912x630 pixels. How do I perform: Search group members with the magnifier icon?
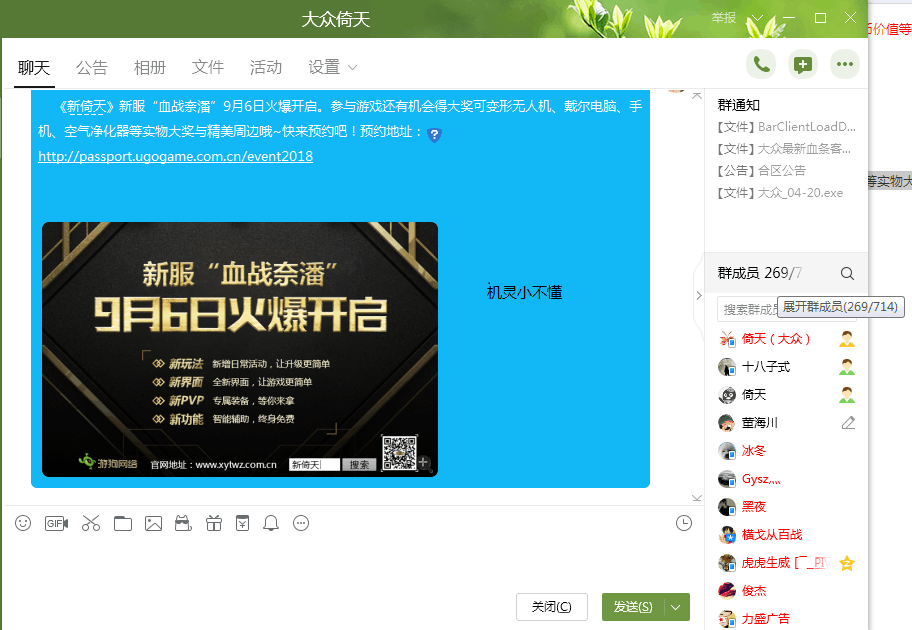coord(846,272)
